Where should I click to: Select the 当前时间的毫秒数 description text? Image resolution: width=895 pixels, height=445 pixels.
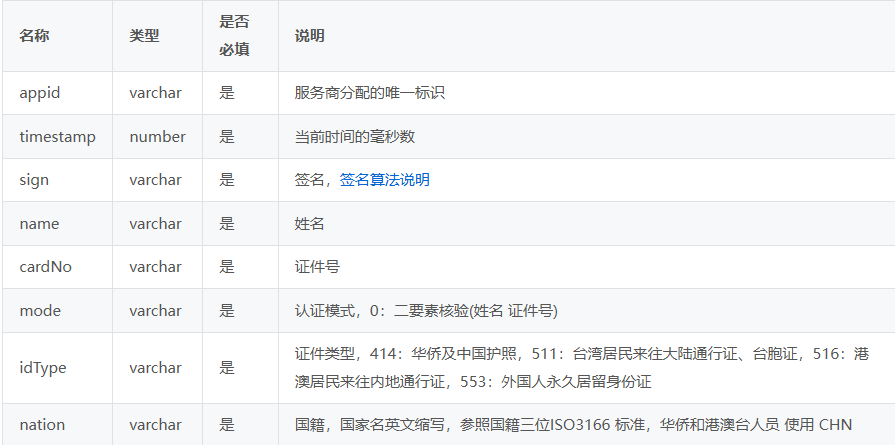click(354, 137)
